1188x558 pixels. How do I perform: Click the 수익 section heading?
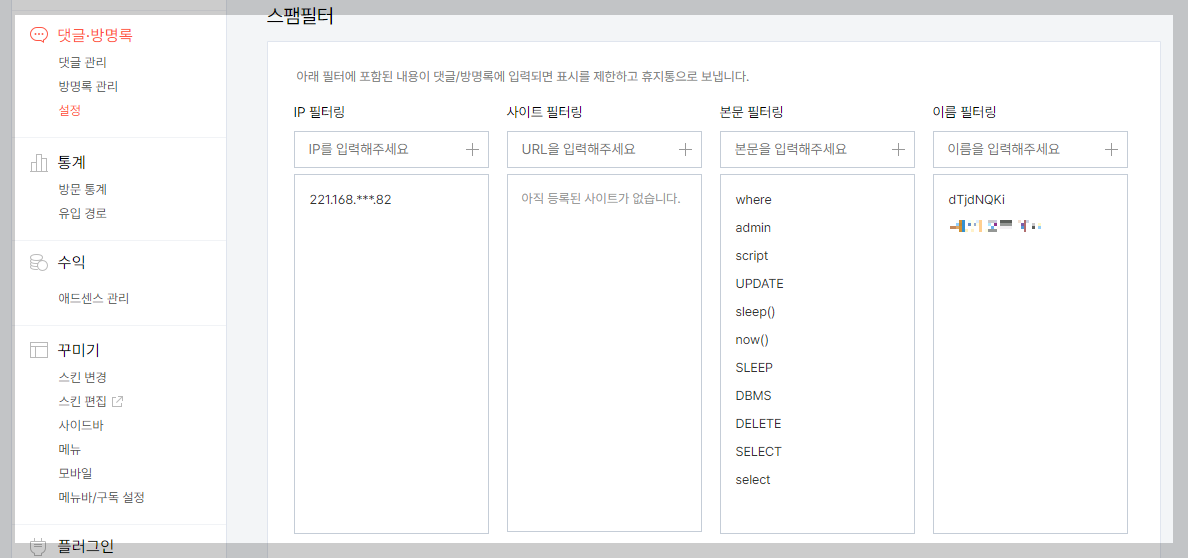[x=70, y=263]
